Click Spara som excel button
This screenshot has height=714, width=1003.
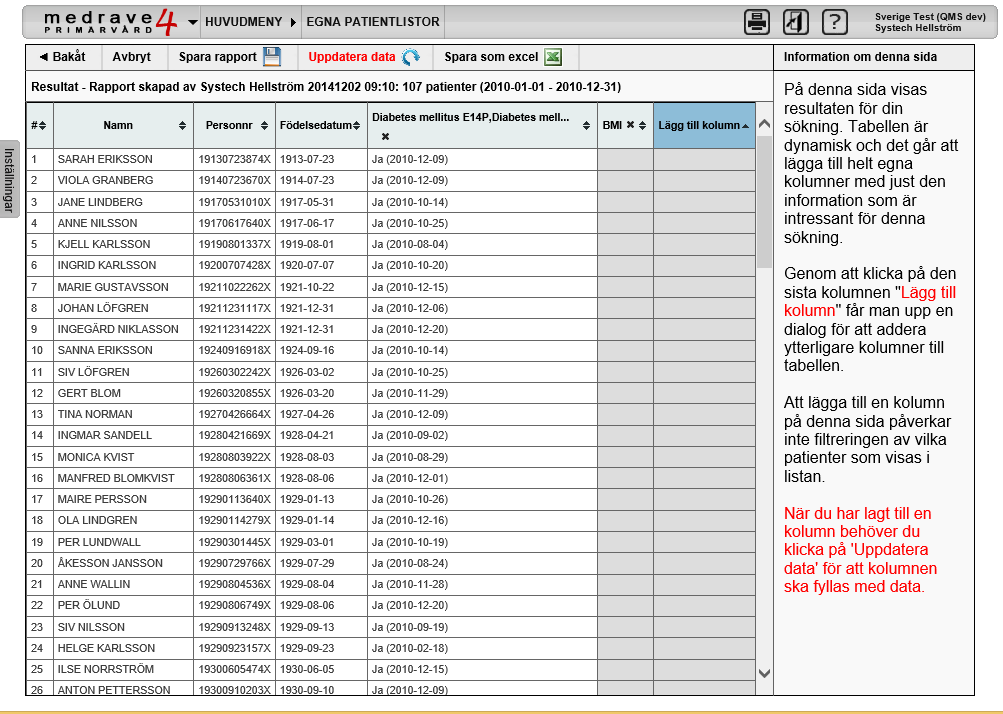pos(503,57)
